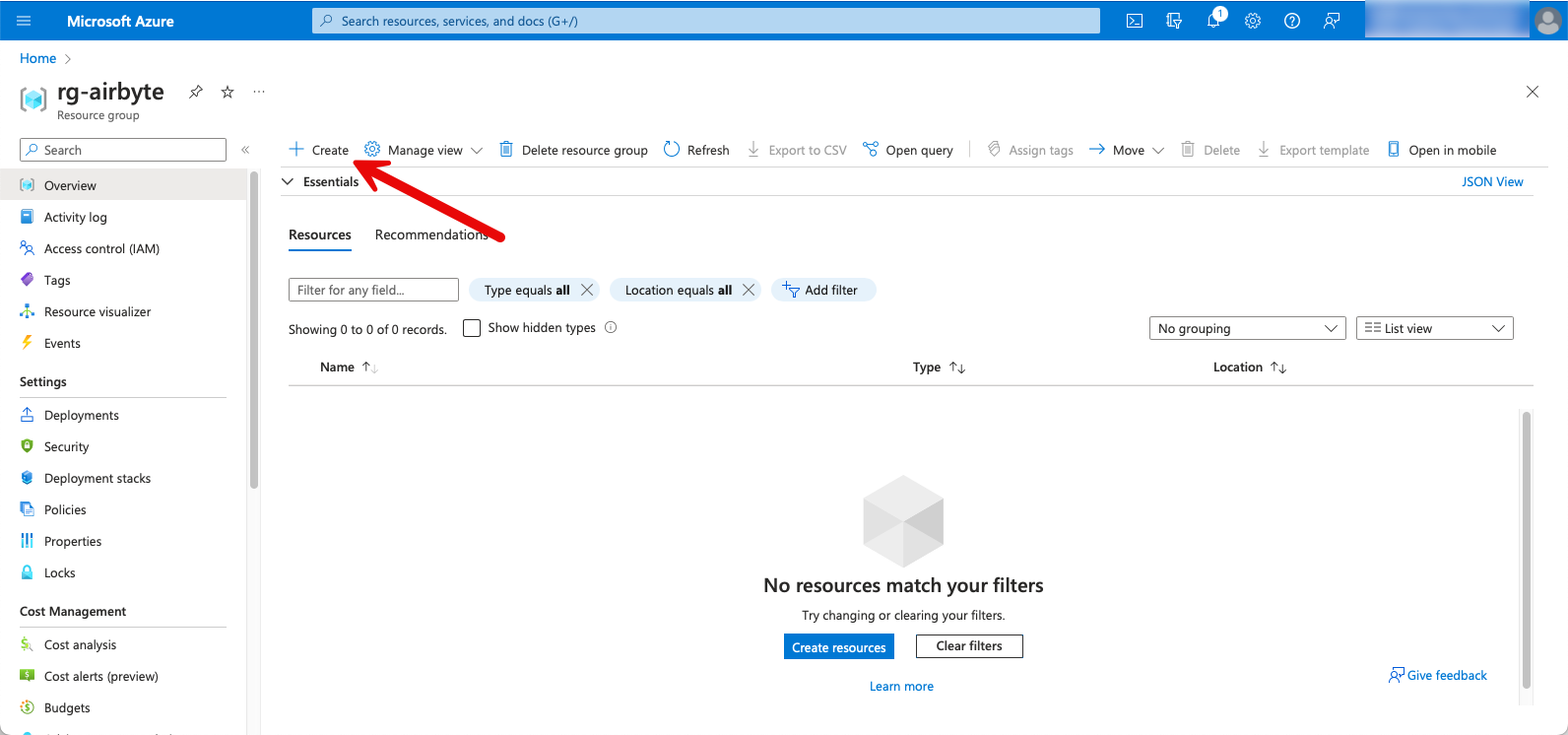
Task: Open the No grouping dropdown
Action: tap(1247, 328)
